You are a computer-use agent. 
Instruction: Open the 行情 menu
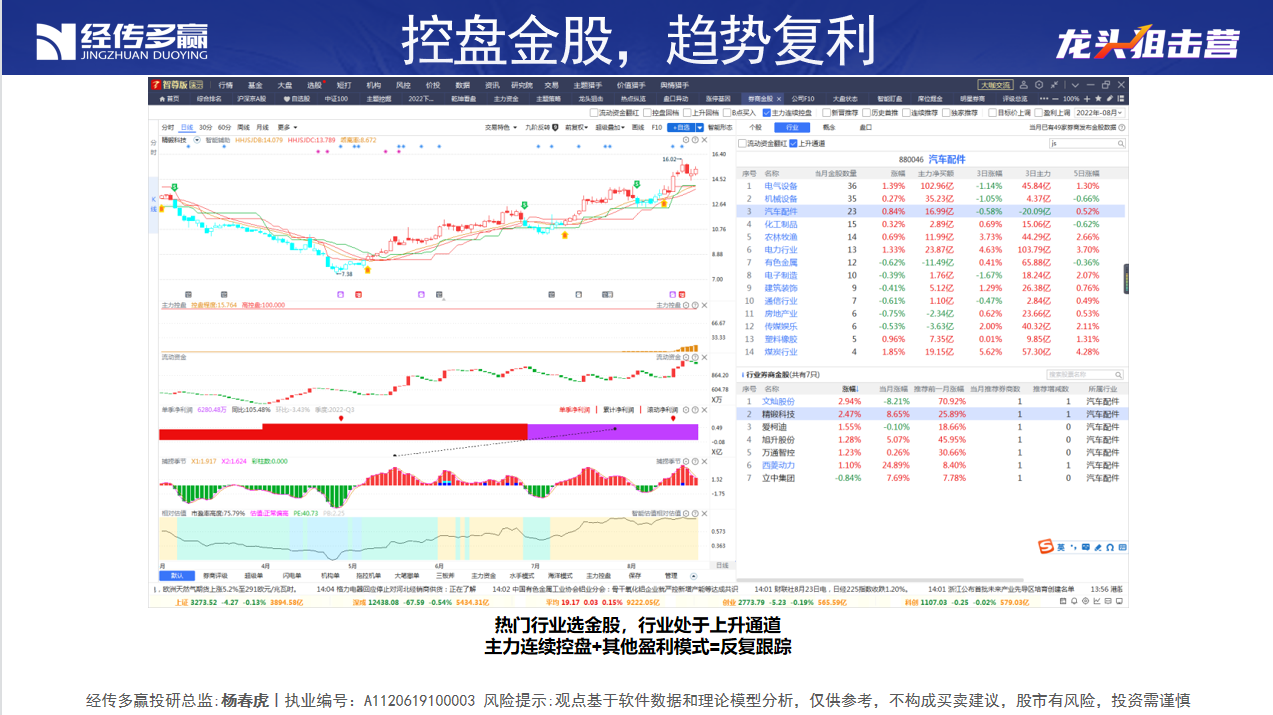[226, 85]
